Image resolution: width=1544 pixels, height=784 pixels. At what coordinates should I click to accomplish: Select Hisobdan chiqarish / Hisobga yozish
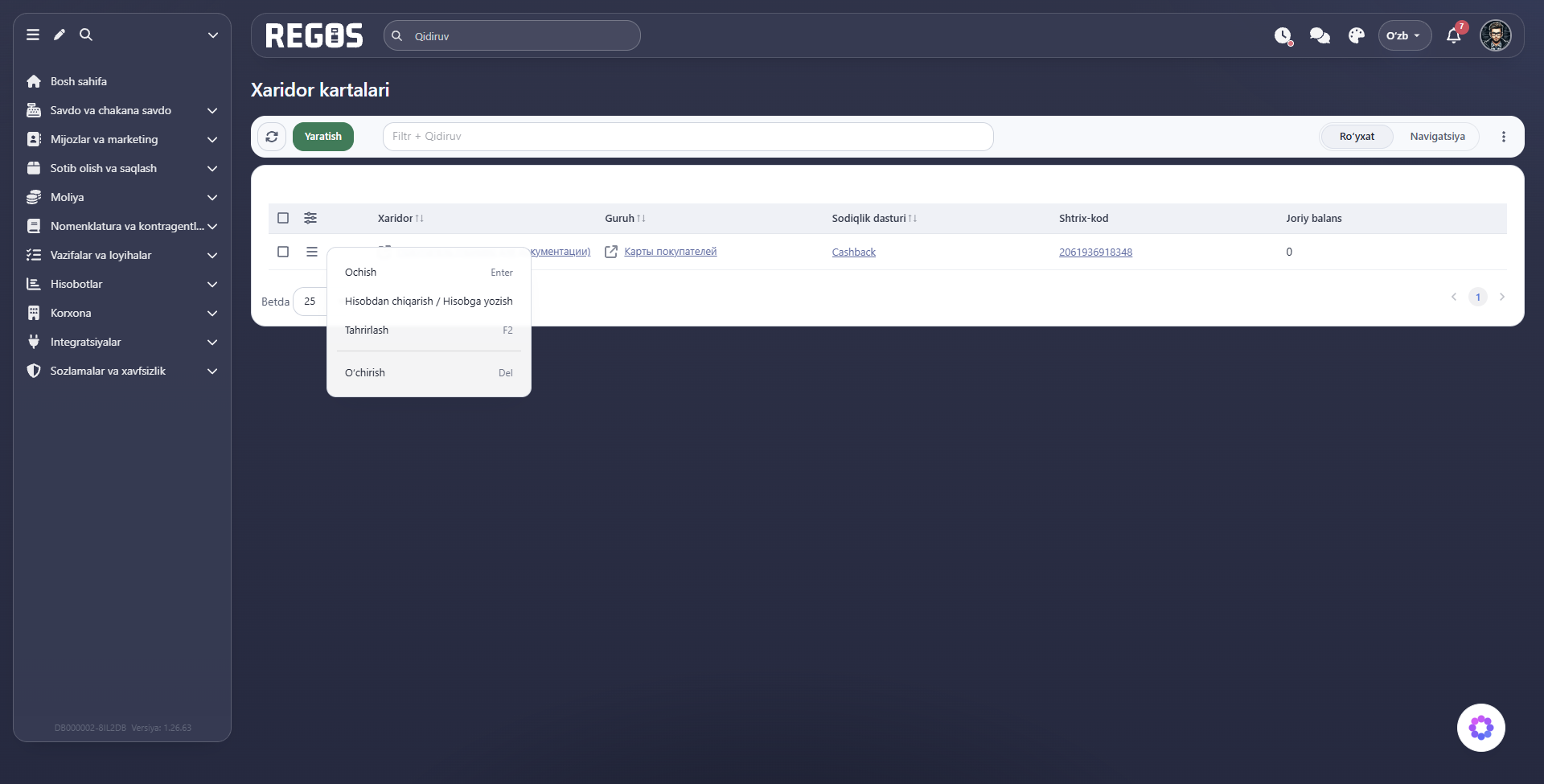coord(429,302)
